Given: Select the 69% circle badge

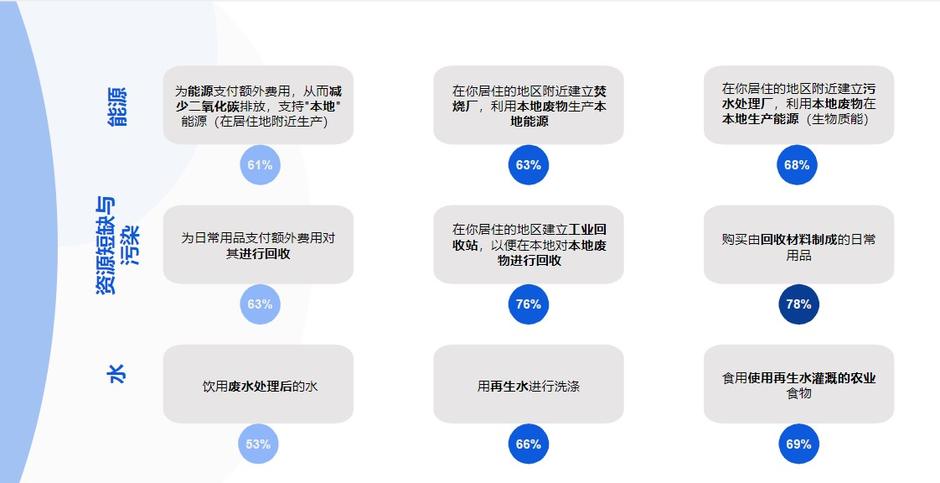Looking at the screenshot, I should pyautogui.click(x=799, y=444).
